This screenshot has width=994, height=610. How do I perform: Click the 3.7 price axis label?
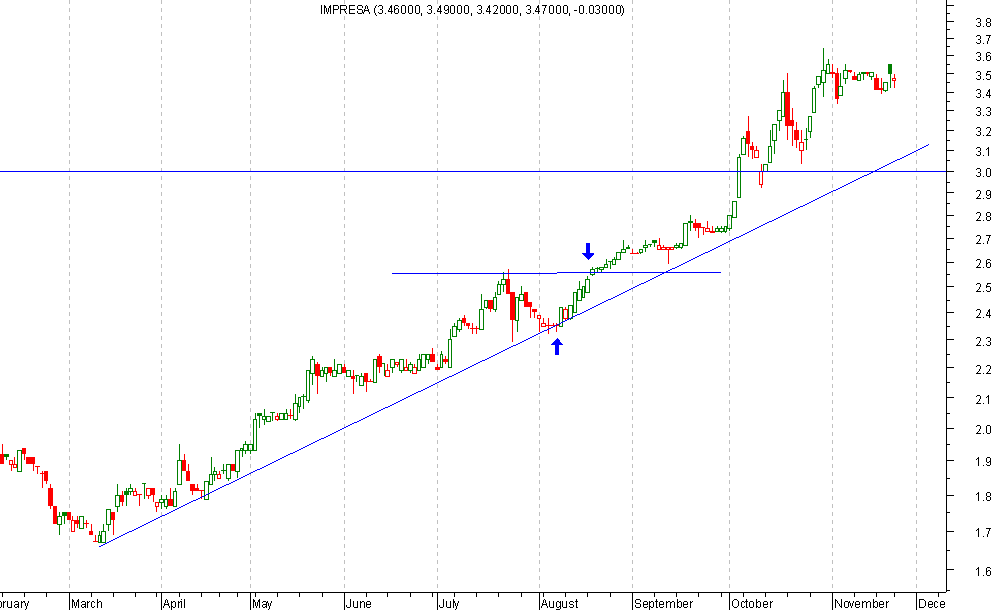pyautogui.click(x=983, y=40)
